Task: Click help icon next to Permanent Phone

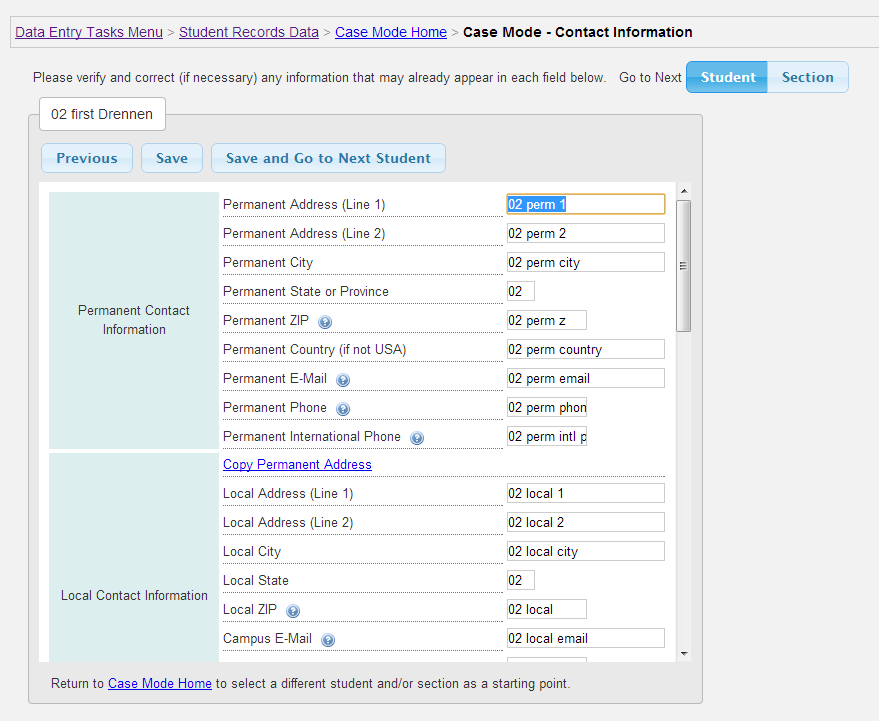Action: [x=343, y=409]
